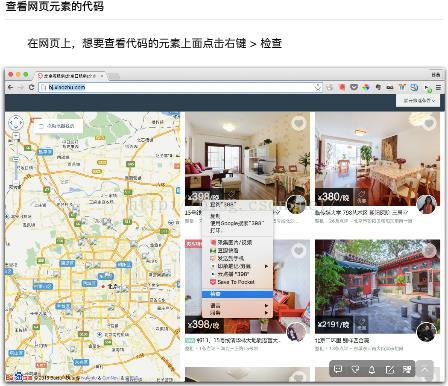The width and height of the screenshot is (448, 386).
Task: Open the Pocket extension icon in toolbar
Action: pyautogui.click(x=354, y=87)
